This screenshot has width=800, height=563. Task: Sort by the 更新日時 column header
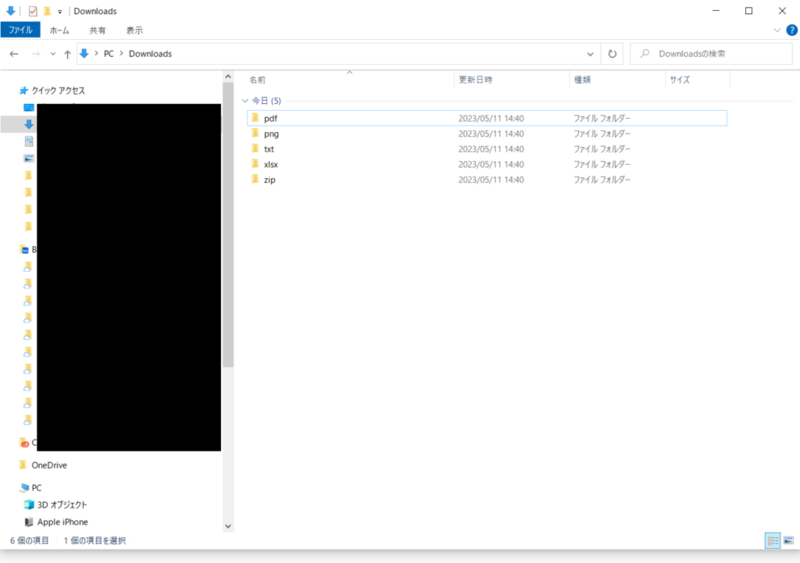tap(475, 80)
